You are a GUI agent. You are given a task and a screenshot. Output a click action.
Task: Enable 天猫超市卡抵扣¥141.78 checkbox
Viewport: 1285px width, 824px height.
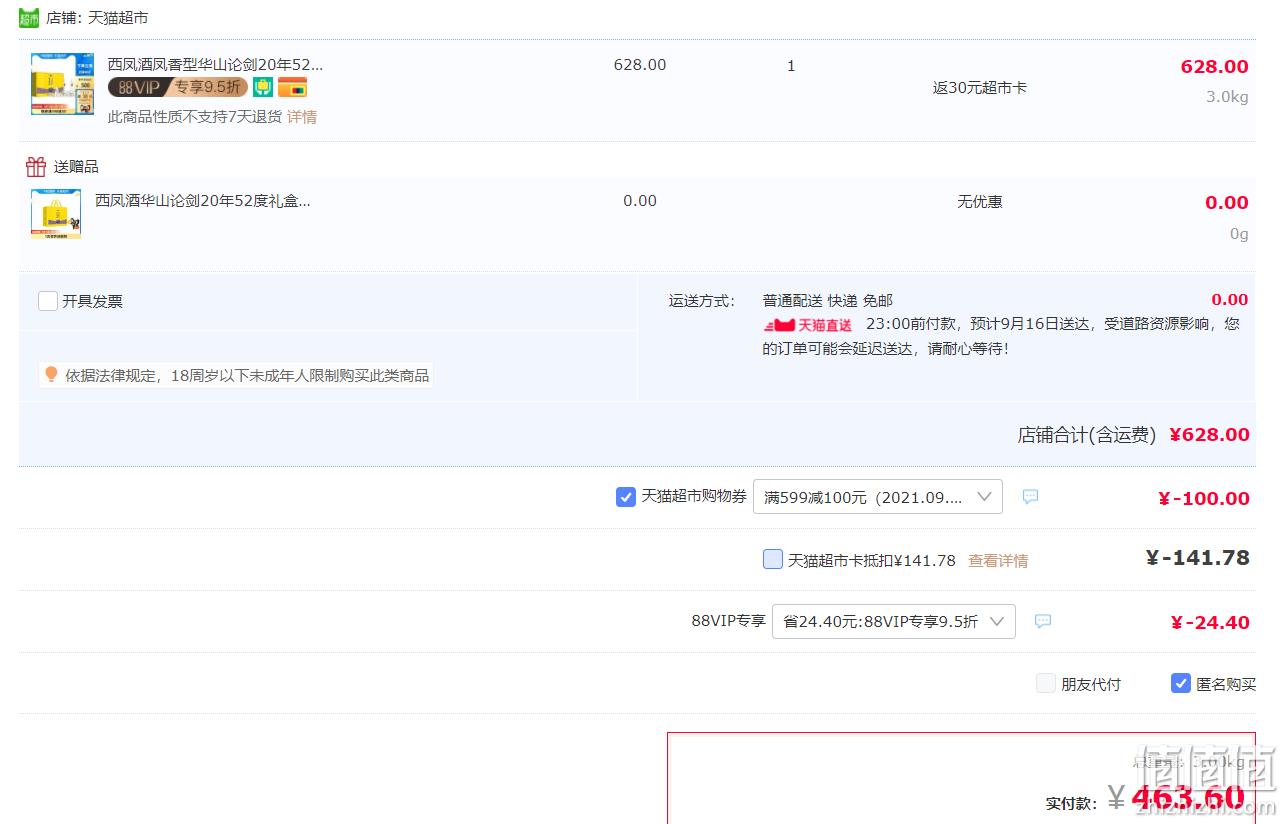(x=773, y=559)
